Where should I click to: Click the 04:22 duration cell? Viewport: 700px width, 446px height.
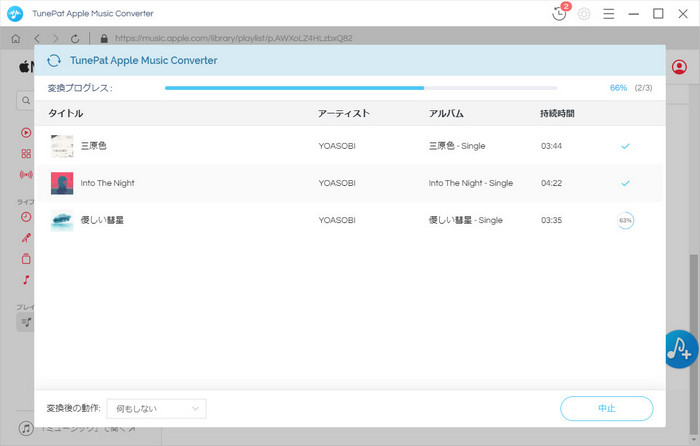pyautogui.click(x=551, y=183)
